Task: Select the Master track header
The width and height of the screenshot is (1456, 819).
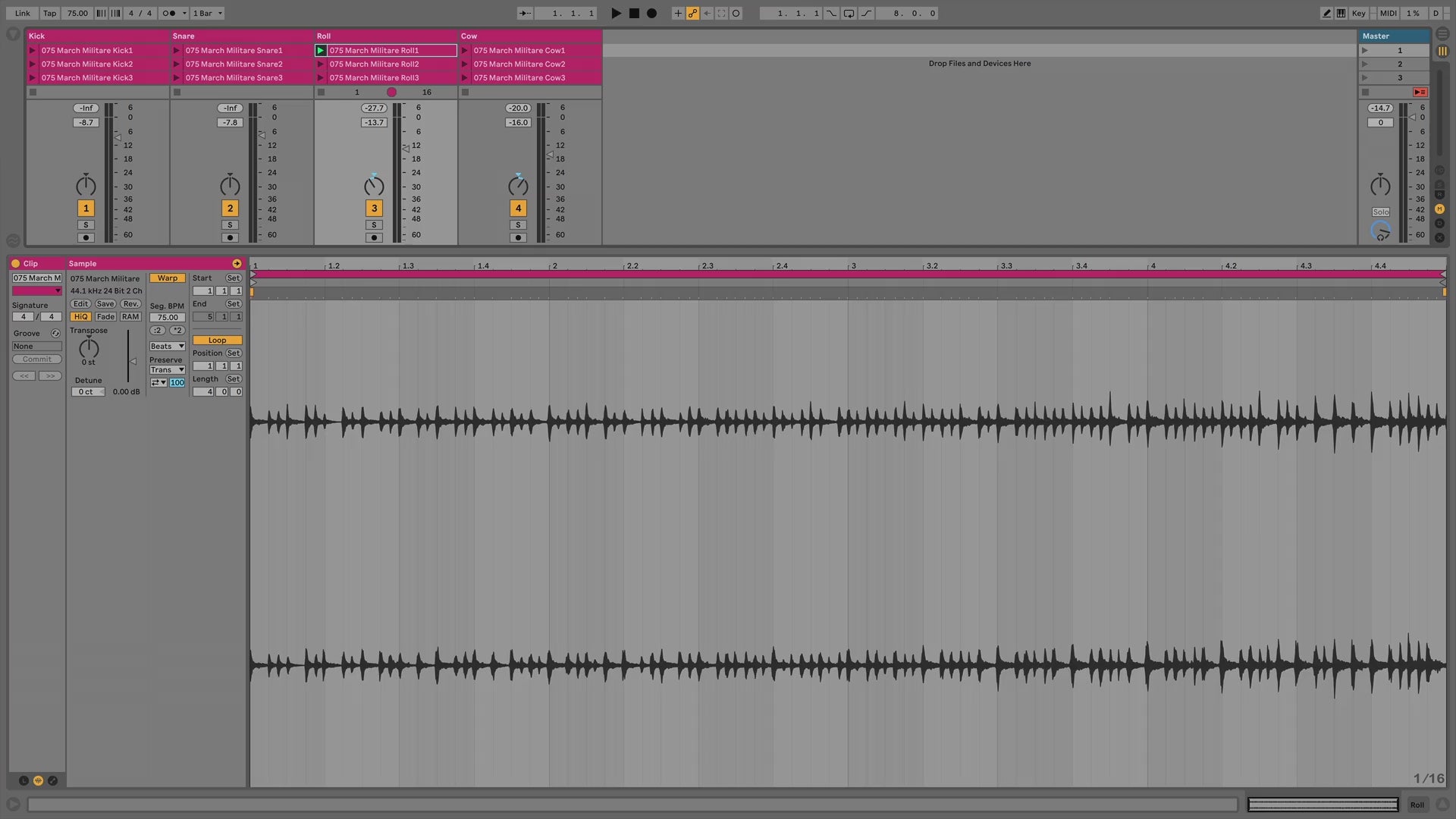Action: point(1376,36)
